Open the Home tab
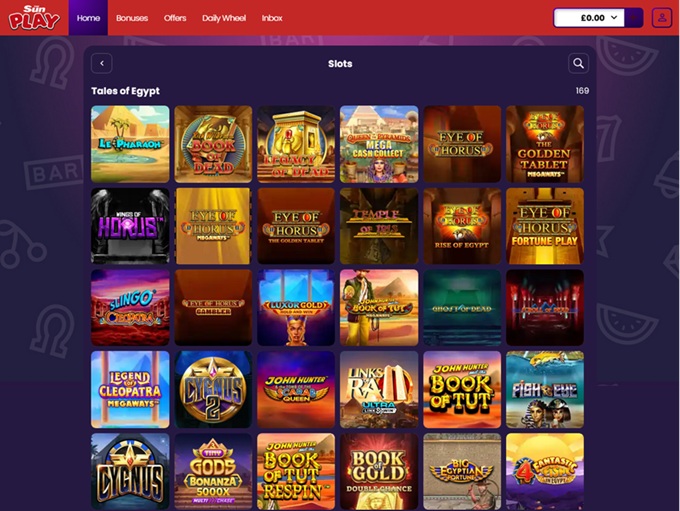 coord(88,18)
